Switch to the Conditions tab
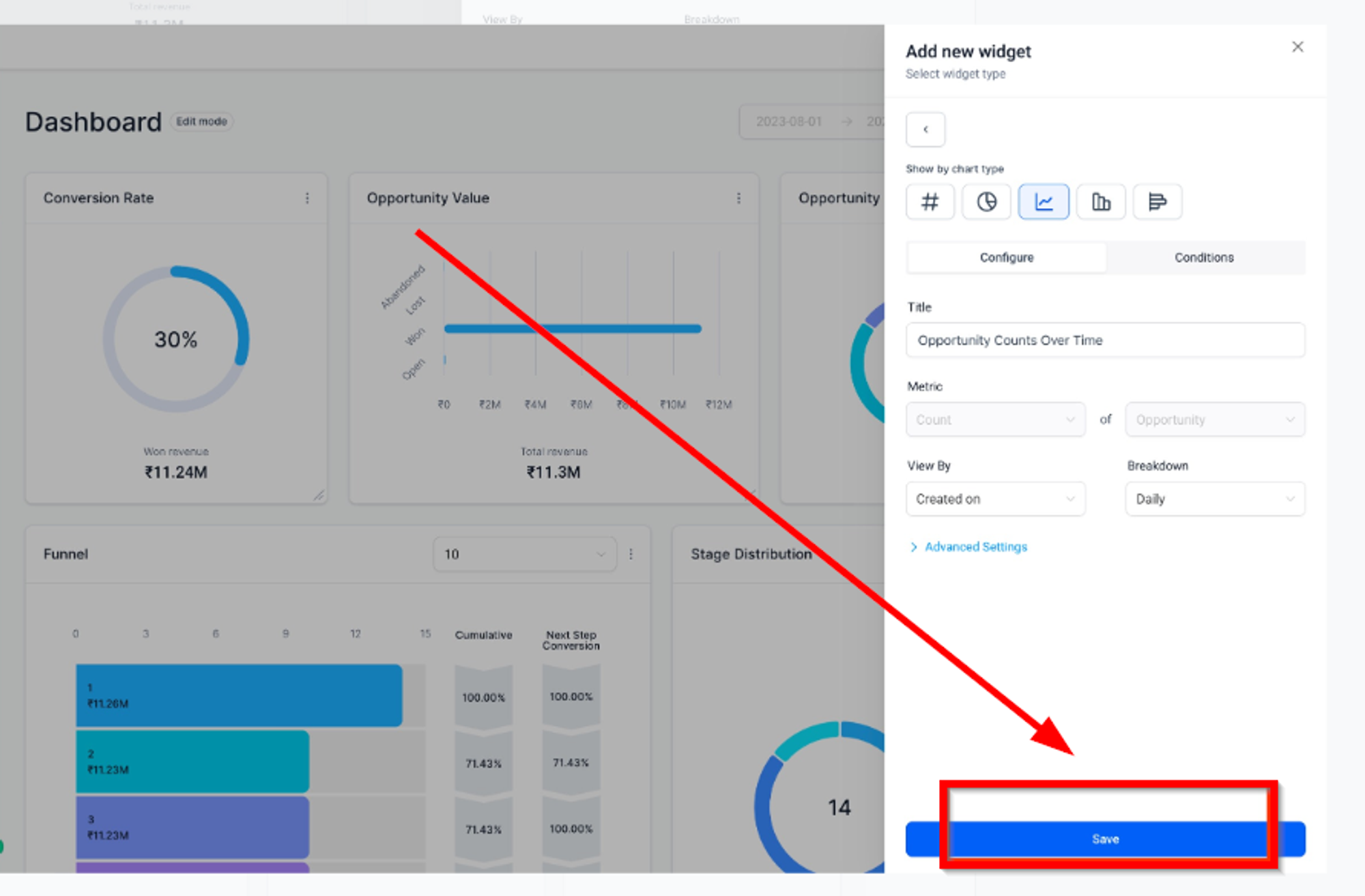This screenshot has width=1365, height=896. tap(1204, 257)
